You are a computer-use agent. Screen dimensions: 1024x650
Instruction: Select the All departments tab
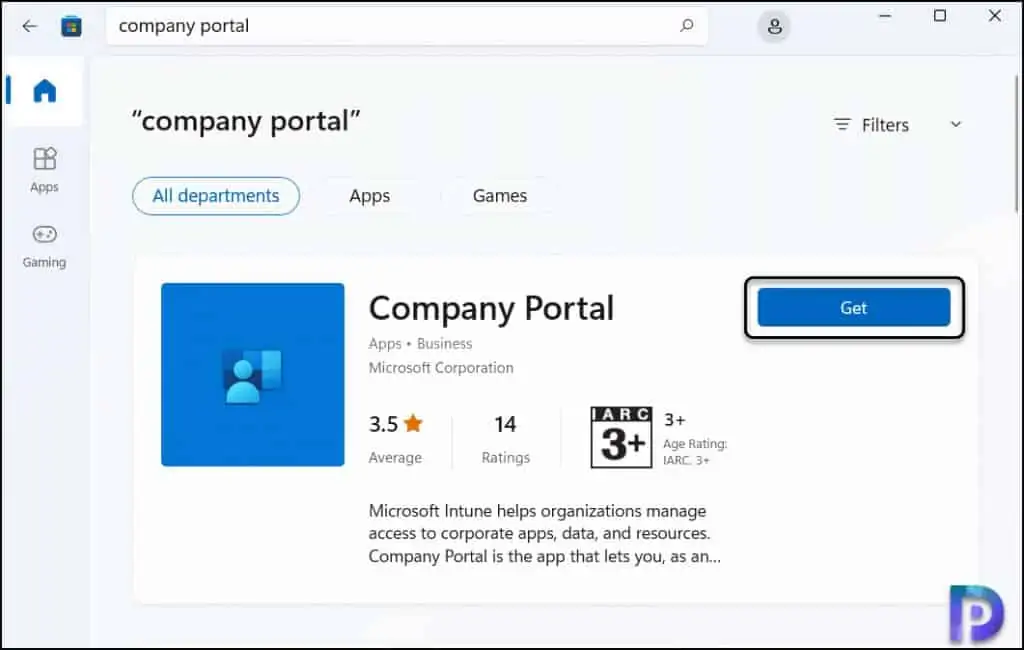(216, 196)
